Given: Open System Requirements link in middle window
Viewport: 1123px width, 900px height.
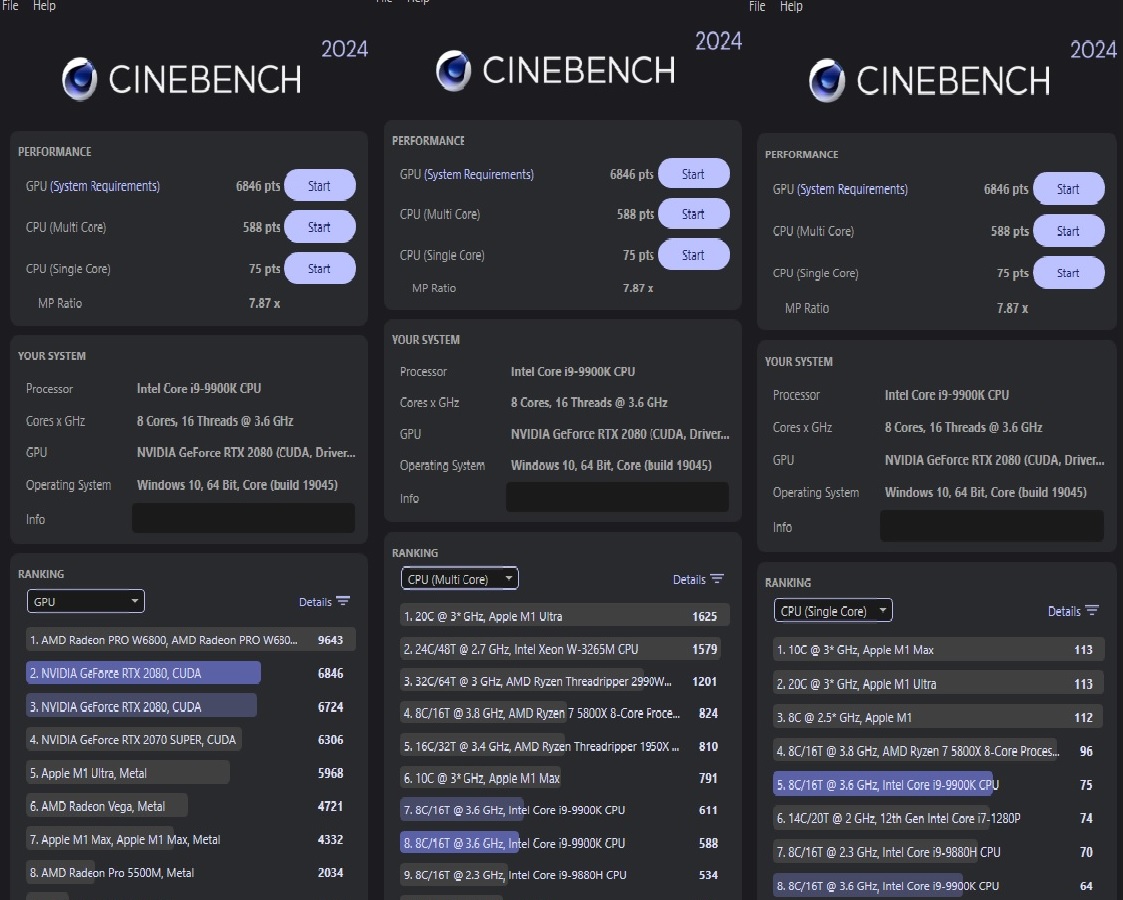Looking at the screenshot, I should coord(479,175).
